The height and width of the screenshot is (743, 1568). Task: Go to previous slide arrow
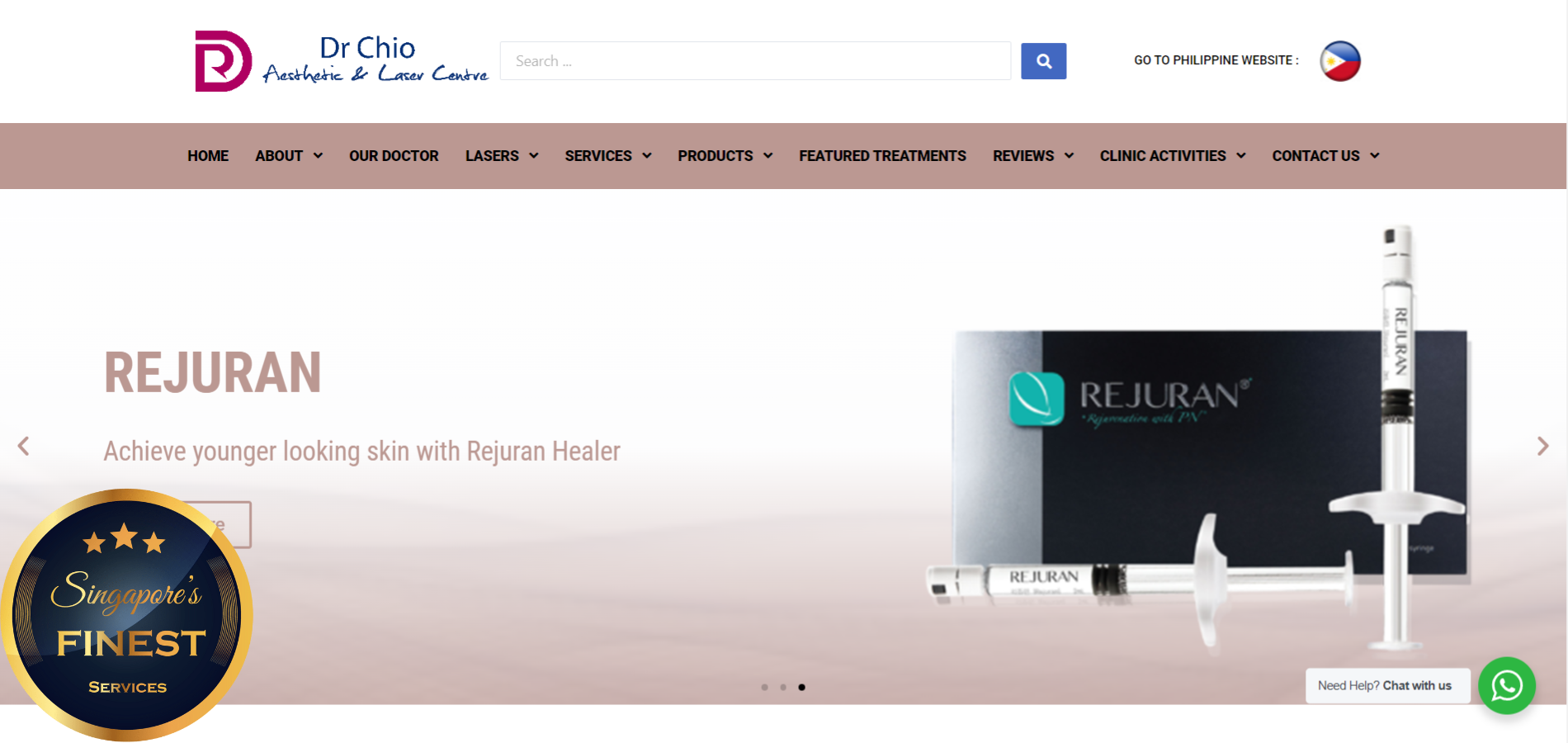tap(24, 447)
